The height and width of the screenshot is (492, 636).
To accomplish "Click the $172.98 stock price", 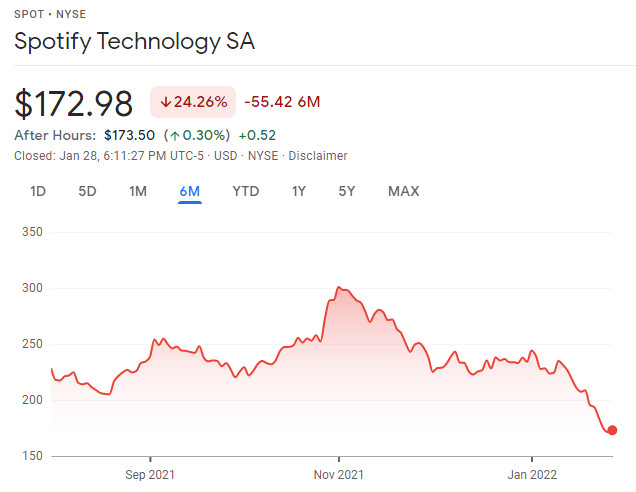I will coord(74,103).
